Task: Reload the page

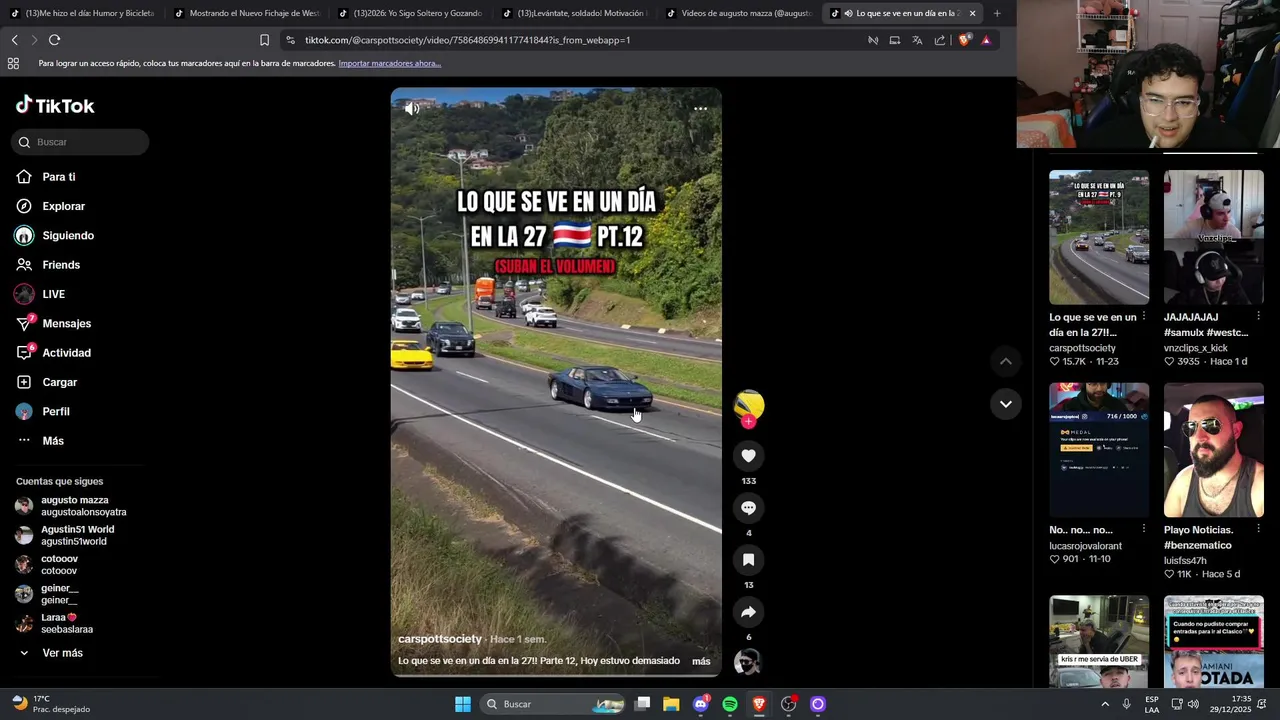Action: [x=54, y=40]
